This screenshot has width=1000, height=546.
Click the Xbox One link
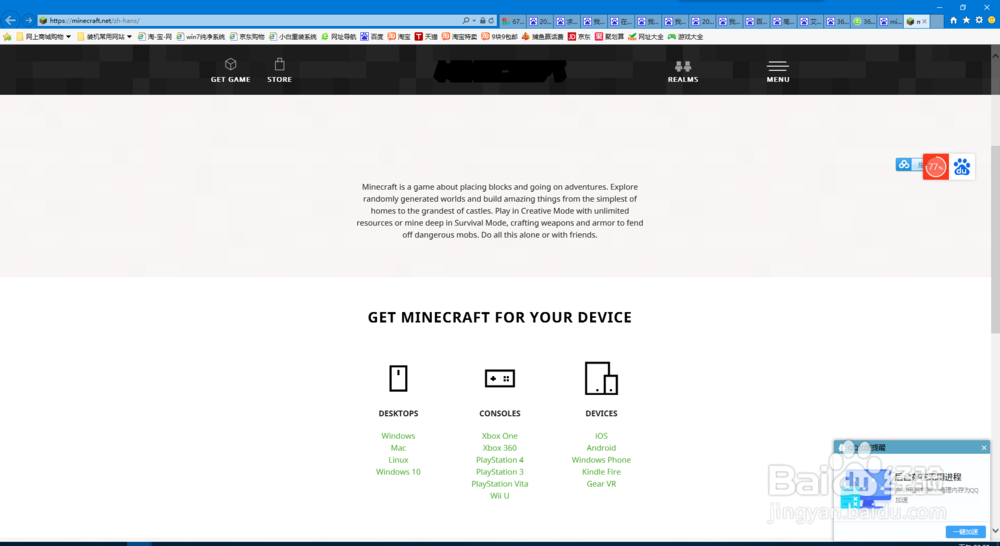499,436
